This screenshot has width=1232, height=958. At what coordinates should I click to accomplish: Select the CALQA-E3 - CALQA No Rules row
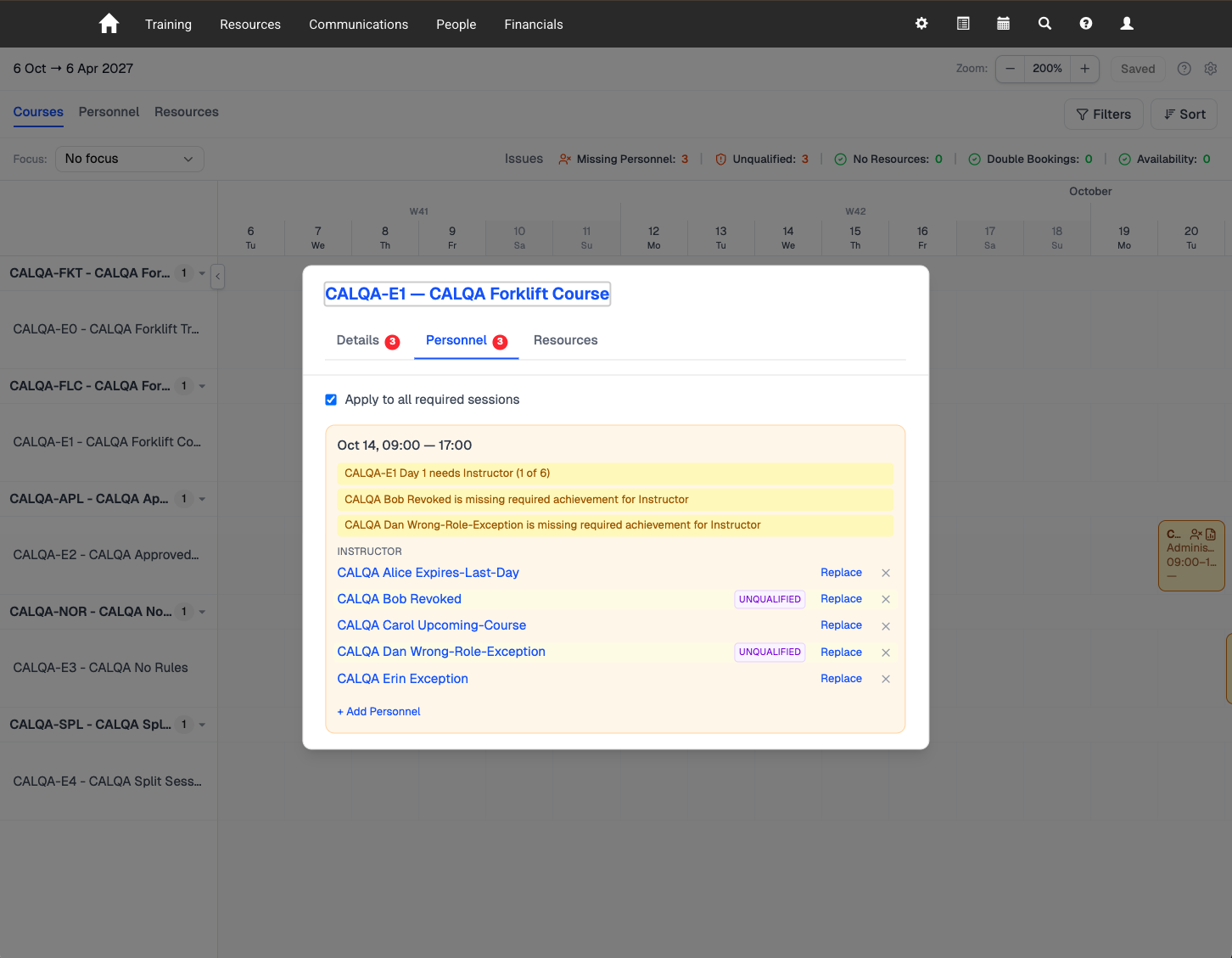109,668
